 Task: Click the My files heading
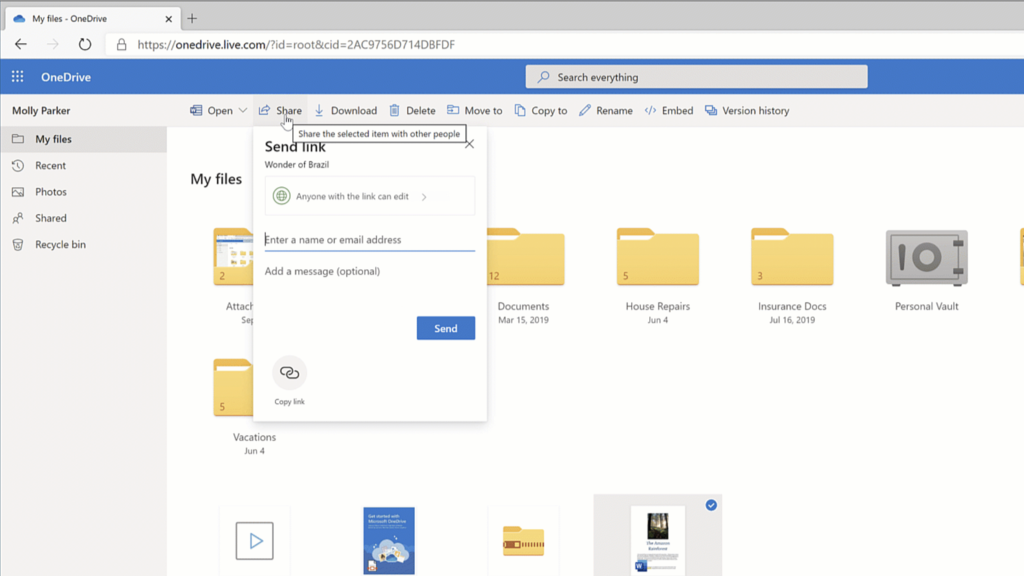[x=216, y=179]
